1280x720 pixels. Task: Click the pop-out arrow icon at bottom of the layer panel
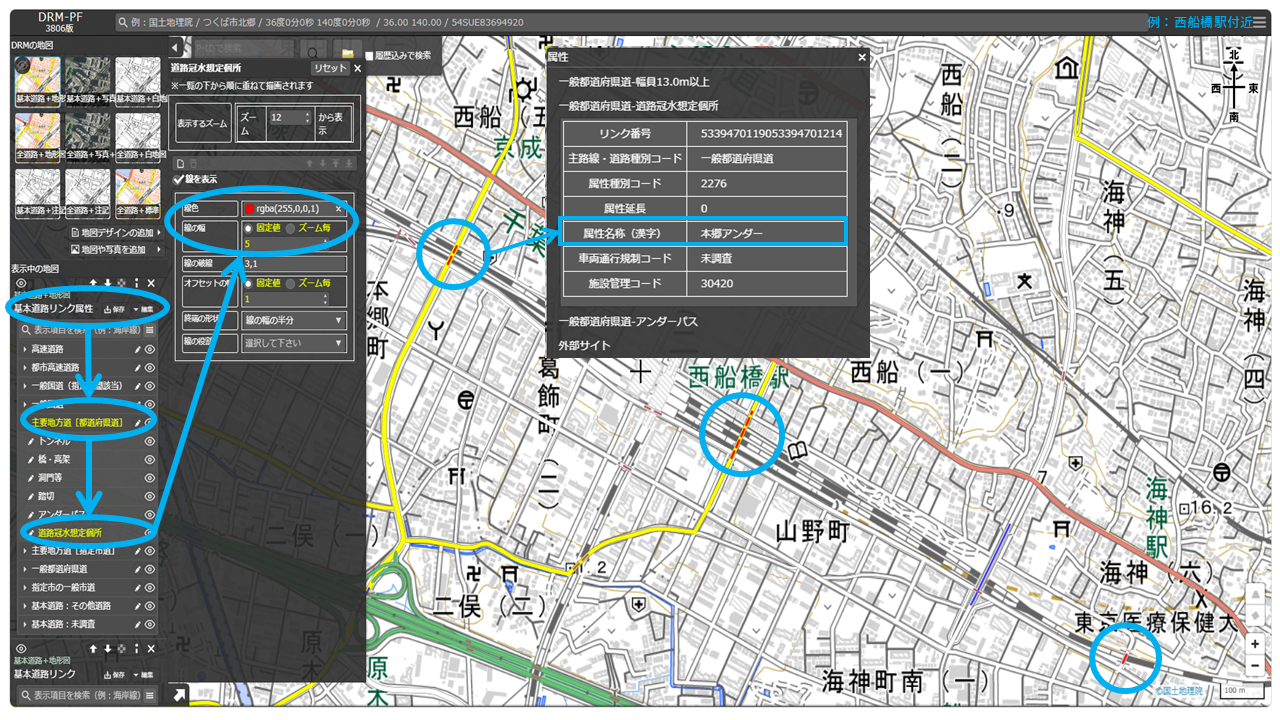click(178, 695)
